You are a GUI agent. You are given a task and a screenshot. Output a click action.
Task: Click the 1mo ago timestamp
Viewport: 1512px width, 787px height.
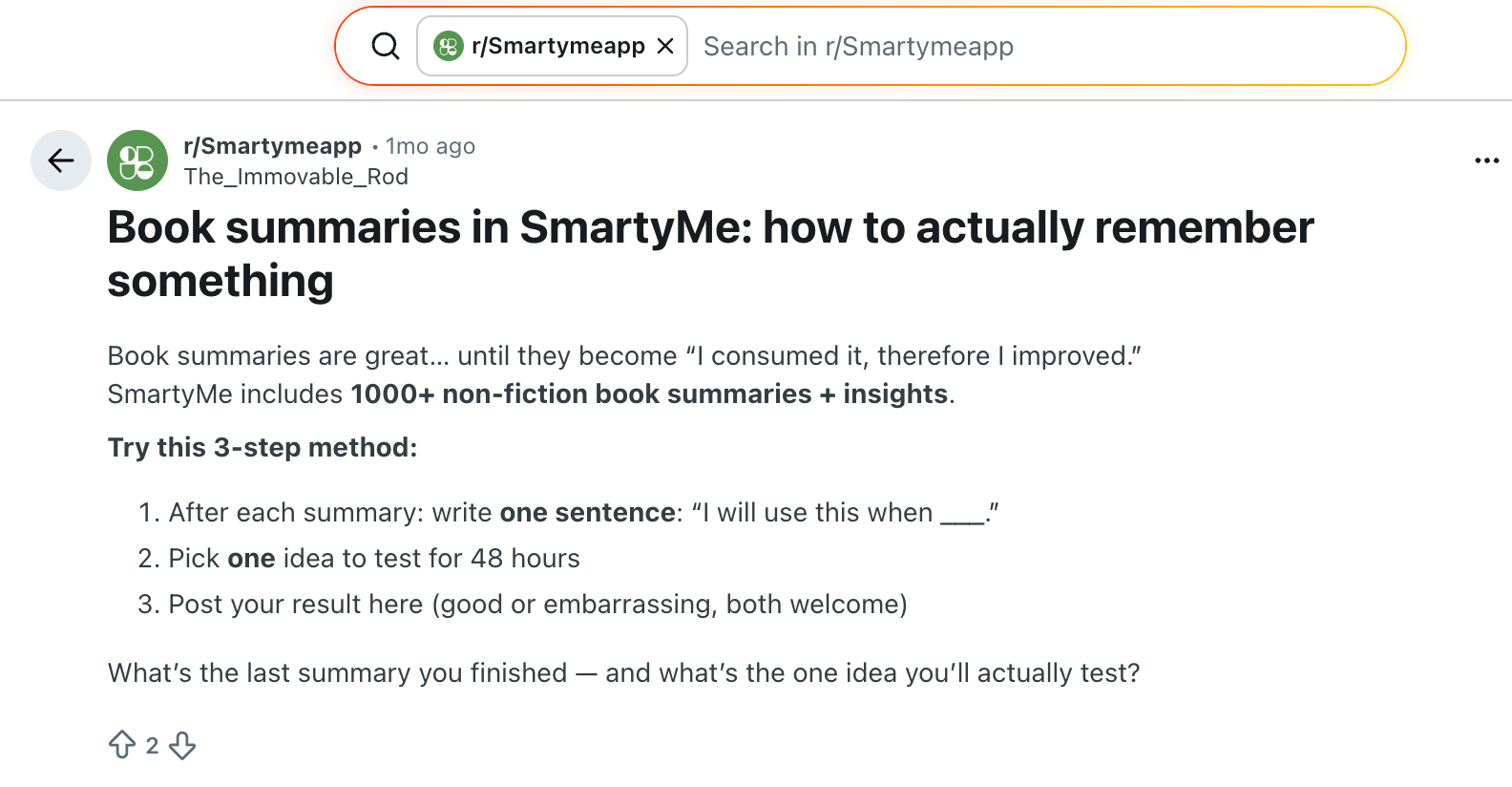430,146
